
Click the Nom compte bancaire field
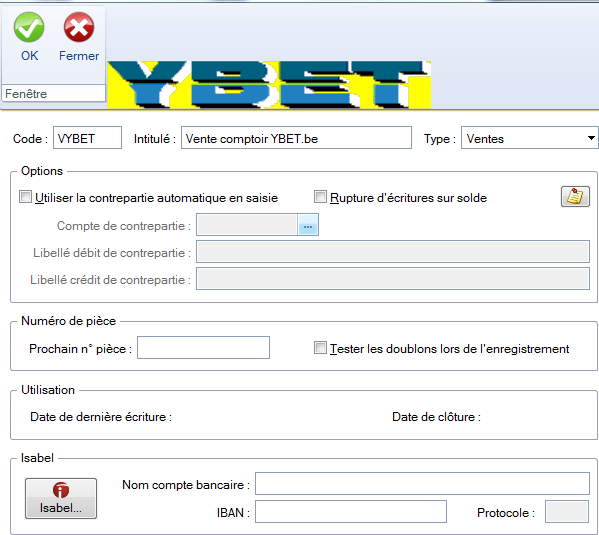pyautogui.click(x=422, y=484)
